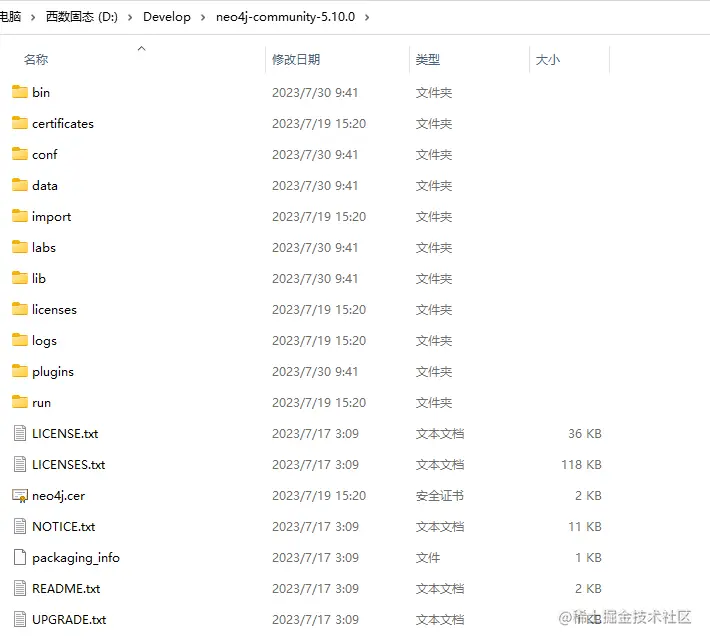710x644 pixels.
Task: Click the conf folder icon
Action: click(x=19, y=154)
